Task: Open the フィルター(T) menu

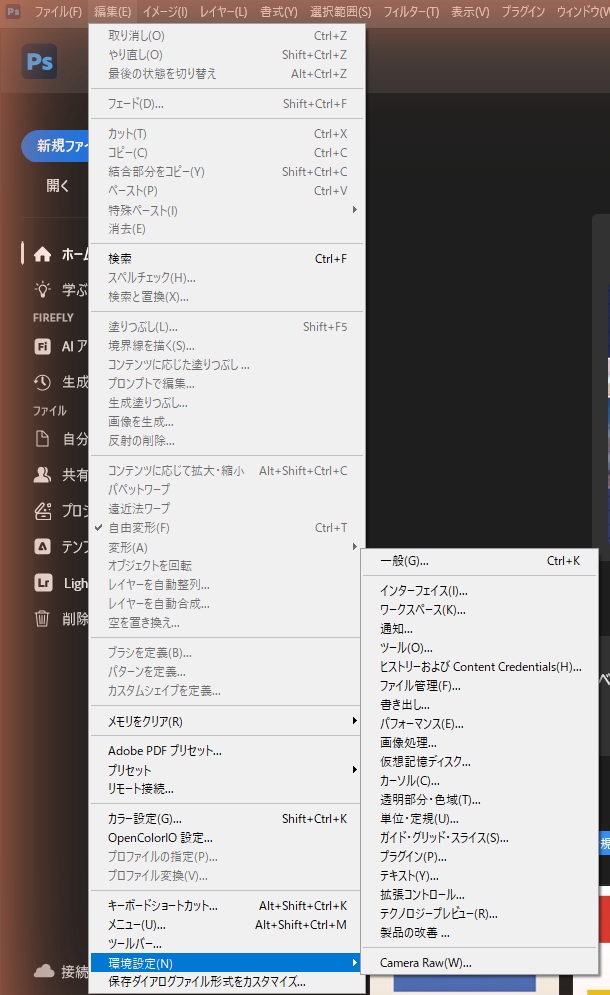Action: tap(411, 11)
